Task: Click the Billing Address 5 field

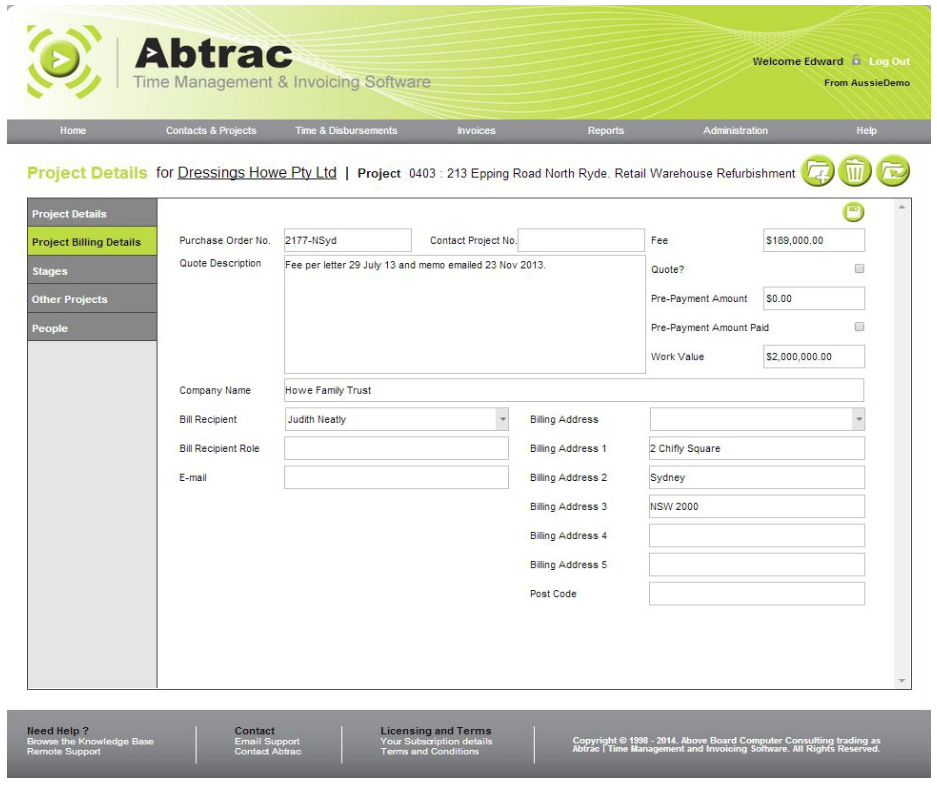Action: (757, 565)
